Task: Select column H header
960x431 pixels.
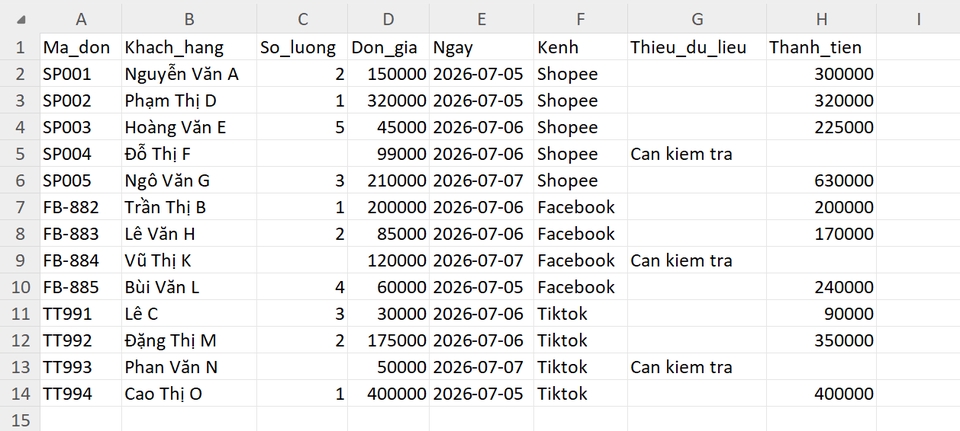Action: 821,19
